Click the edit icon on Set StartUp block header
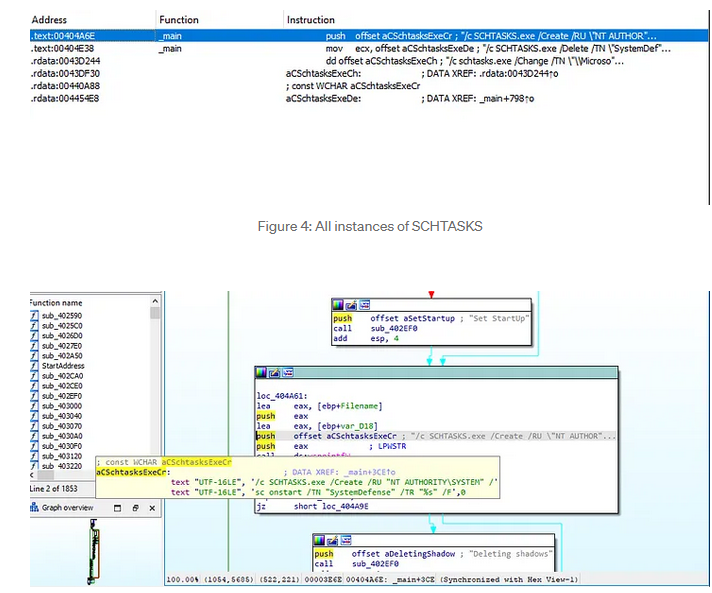The width and height of the screenshot is (712, 593). [x=351, y=304]
